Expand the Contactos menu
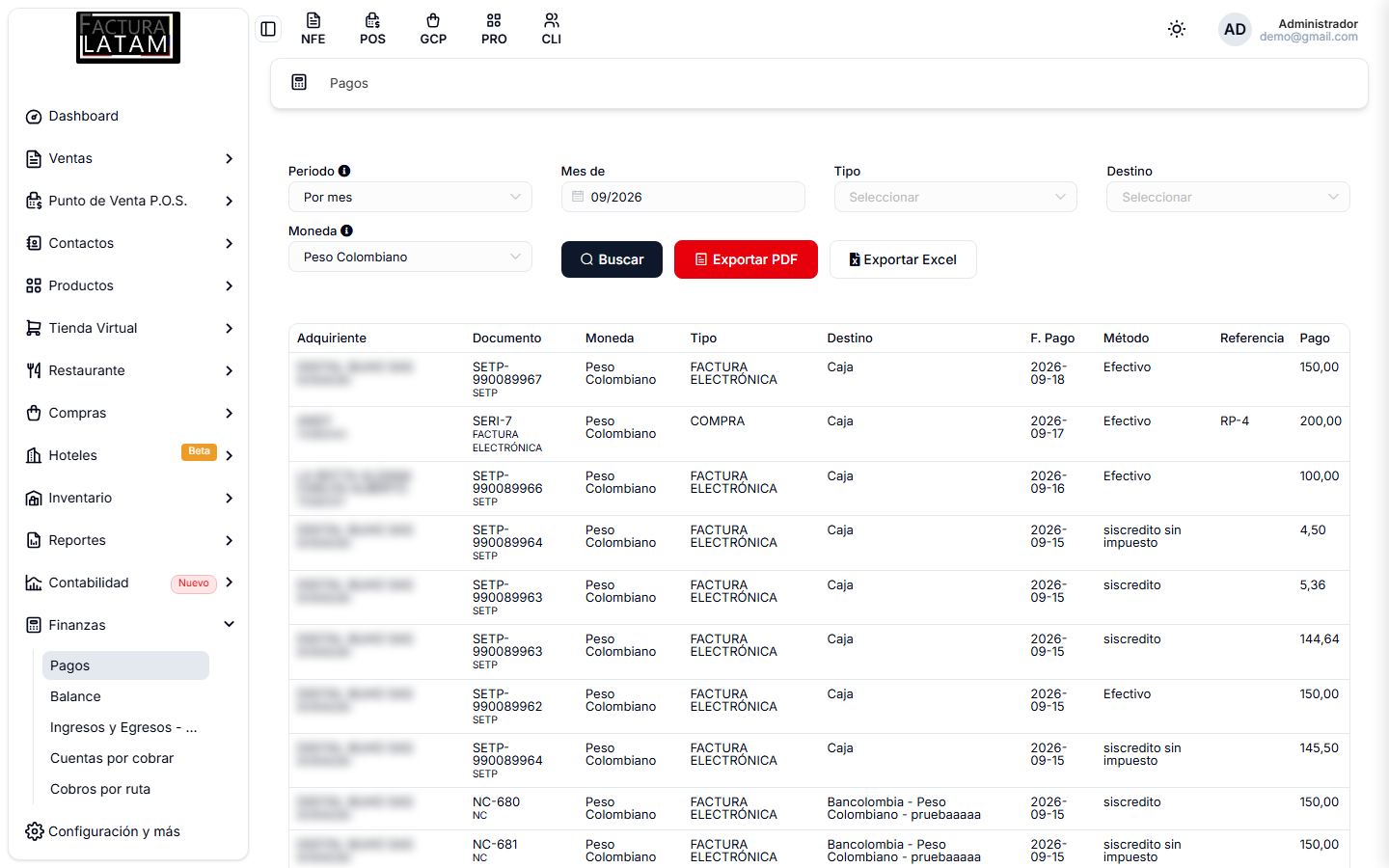This screenshot has height=868, width=1389. pos(128,243)
